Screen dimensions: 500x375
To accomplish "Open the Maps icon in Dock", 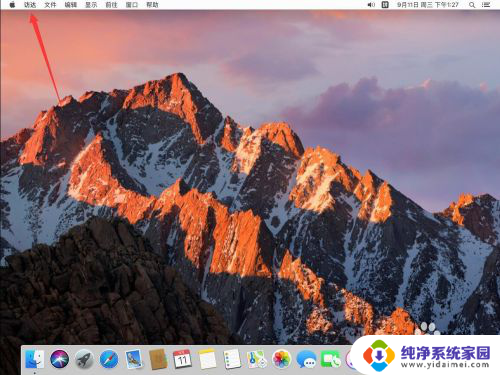I will tap(256, 359).
